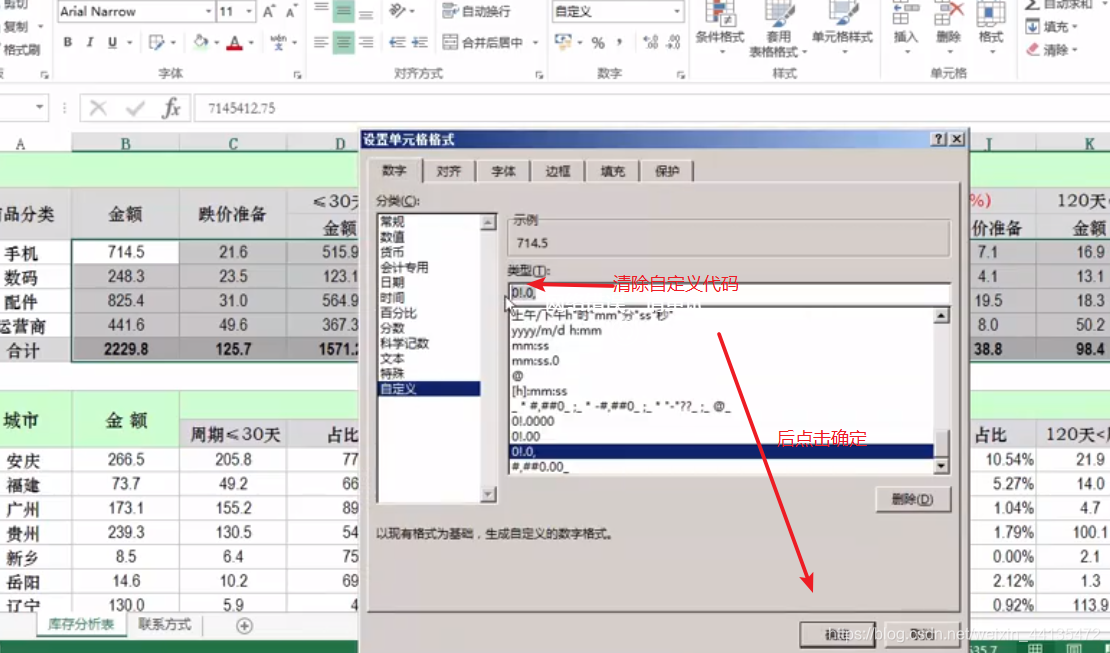Screen dimensions: 1110x653
Task: Open the font name dropdown showing Arial Narrow
Action: tap(208, 11)
